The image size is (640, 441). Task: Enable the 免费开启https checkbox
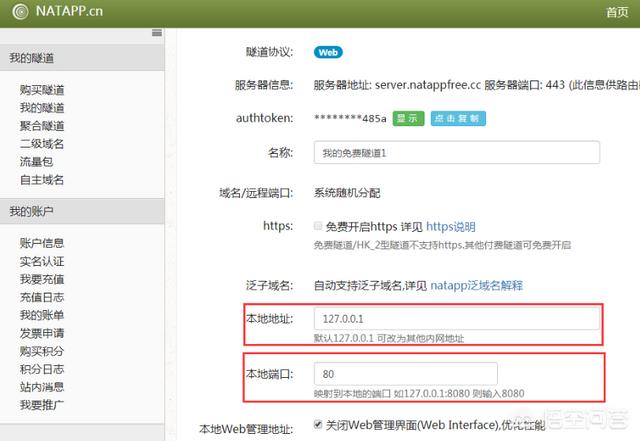pyautogui.click(x=318, y=225)
